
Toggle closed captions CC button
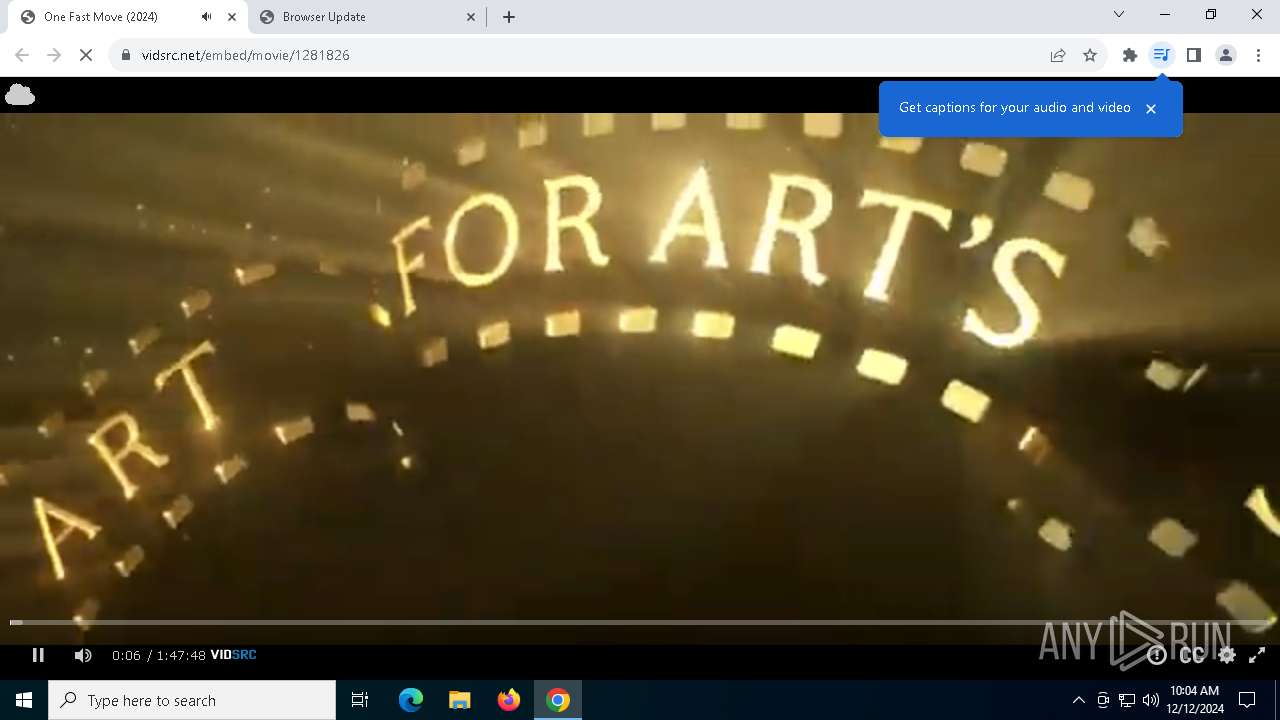click(1192, 655)
